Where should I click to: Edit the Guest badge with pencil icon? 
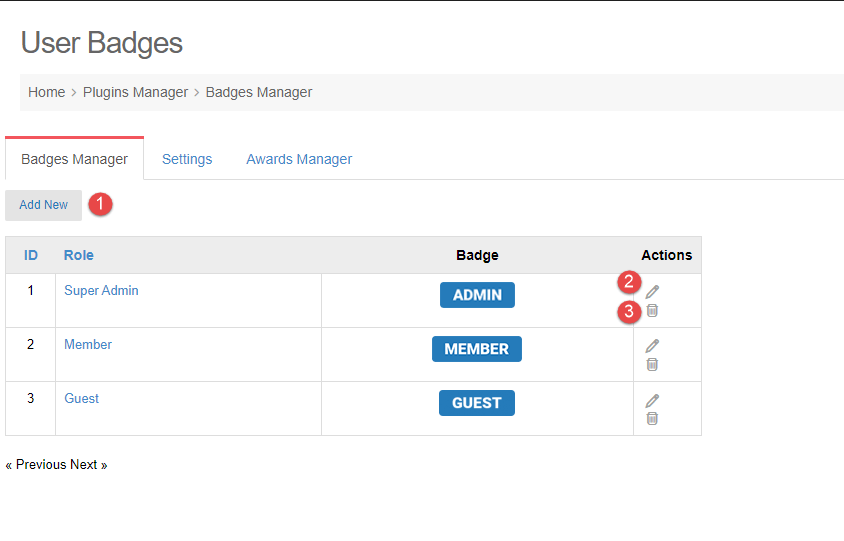[x=652, y=400]
